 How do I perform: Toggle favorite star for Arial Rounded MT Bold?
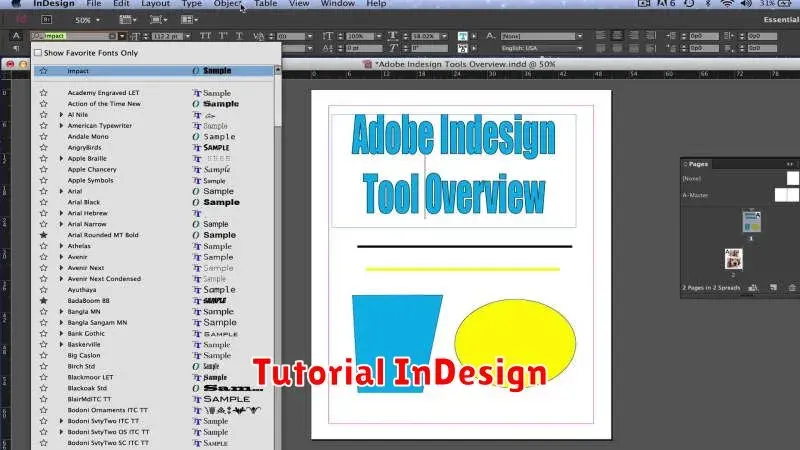(x=43, y=235)
